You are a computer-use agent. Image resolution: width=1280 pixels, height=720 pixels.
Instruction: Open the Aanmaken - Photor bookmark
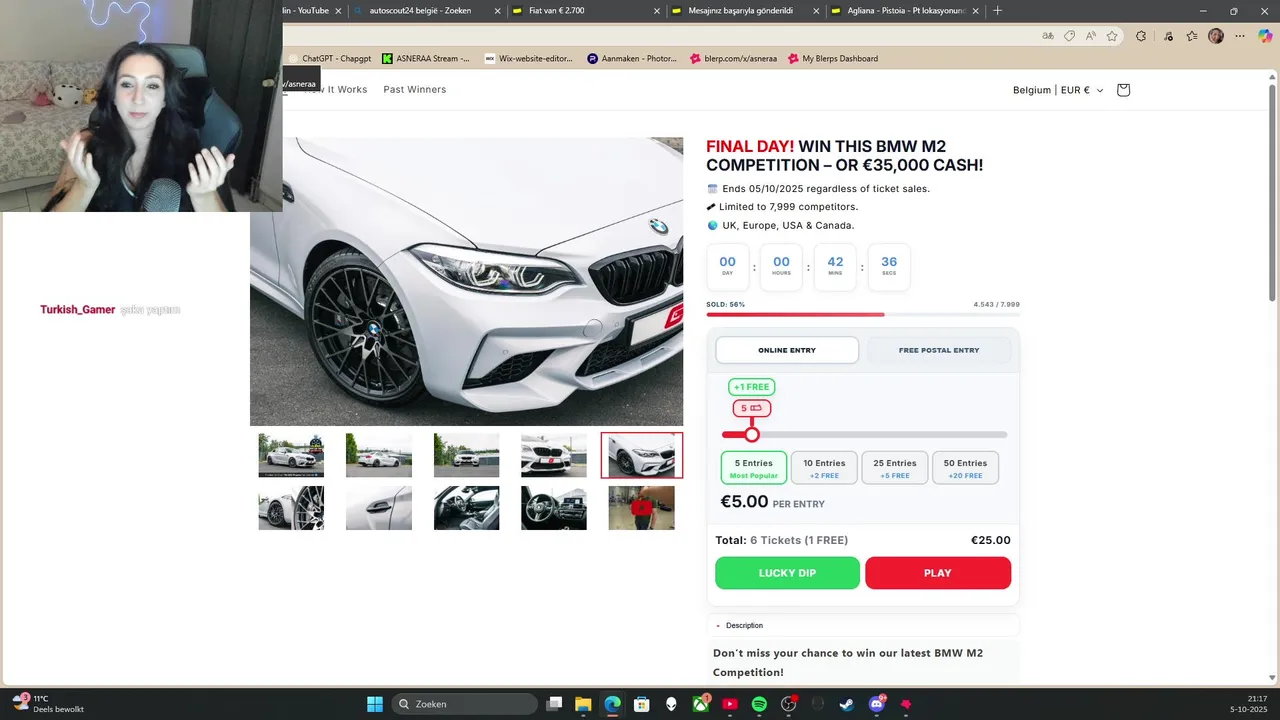(632, 59)
